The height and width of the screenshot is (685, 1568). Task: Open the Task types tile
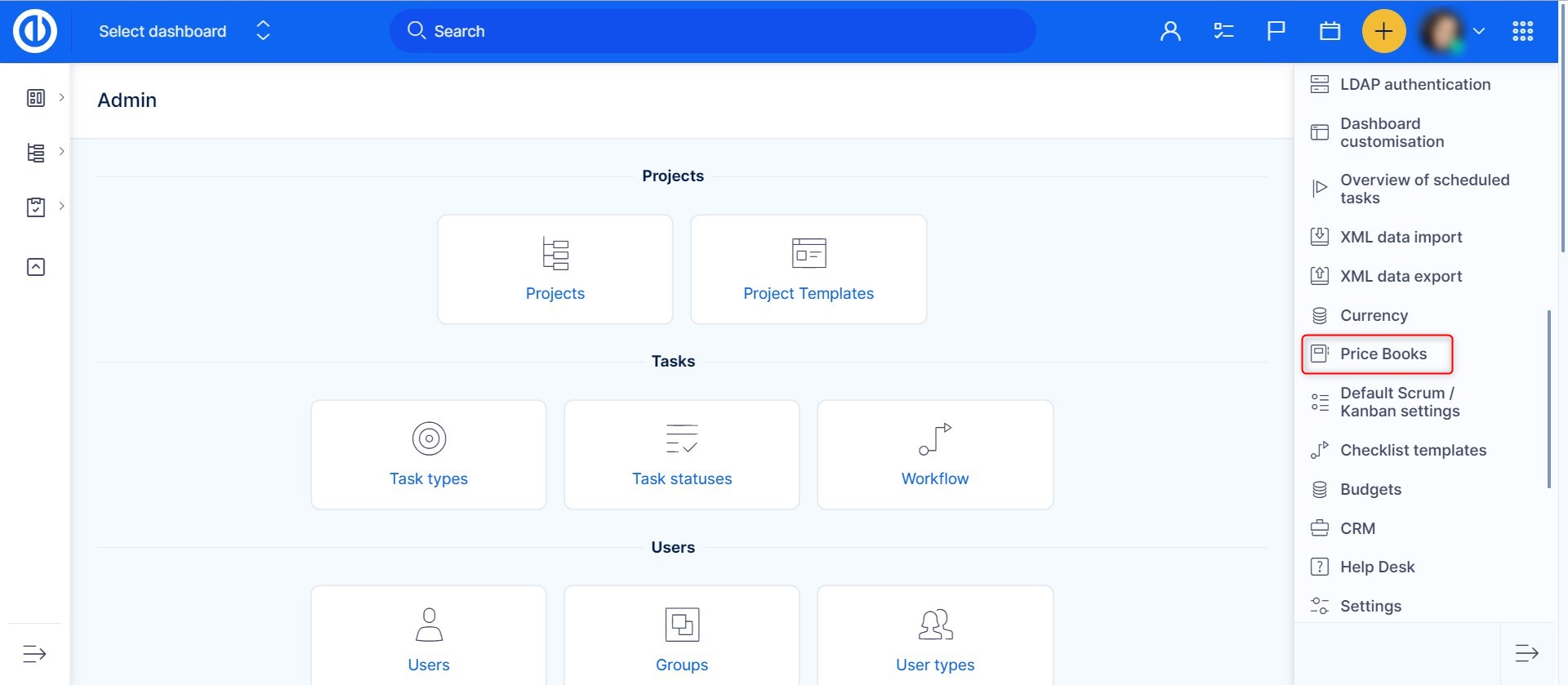click(428, 455)
